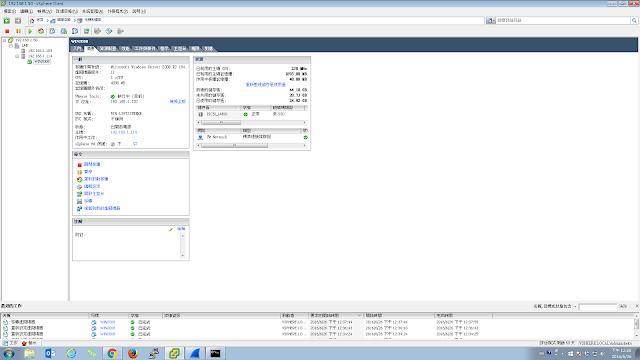The height and width of the screenshot is (360, 640).
Task: Open the command prompt taskbar icon
Action: [x=215, y=353]
